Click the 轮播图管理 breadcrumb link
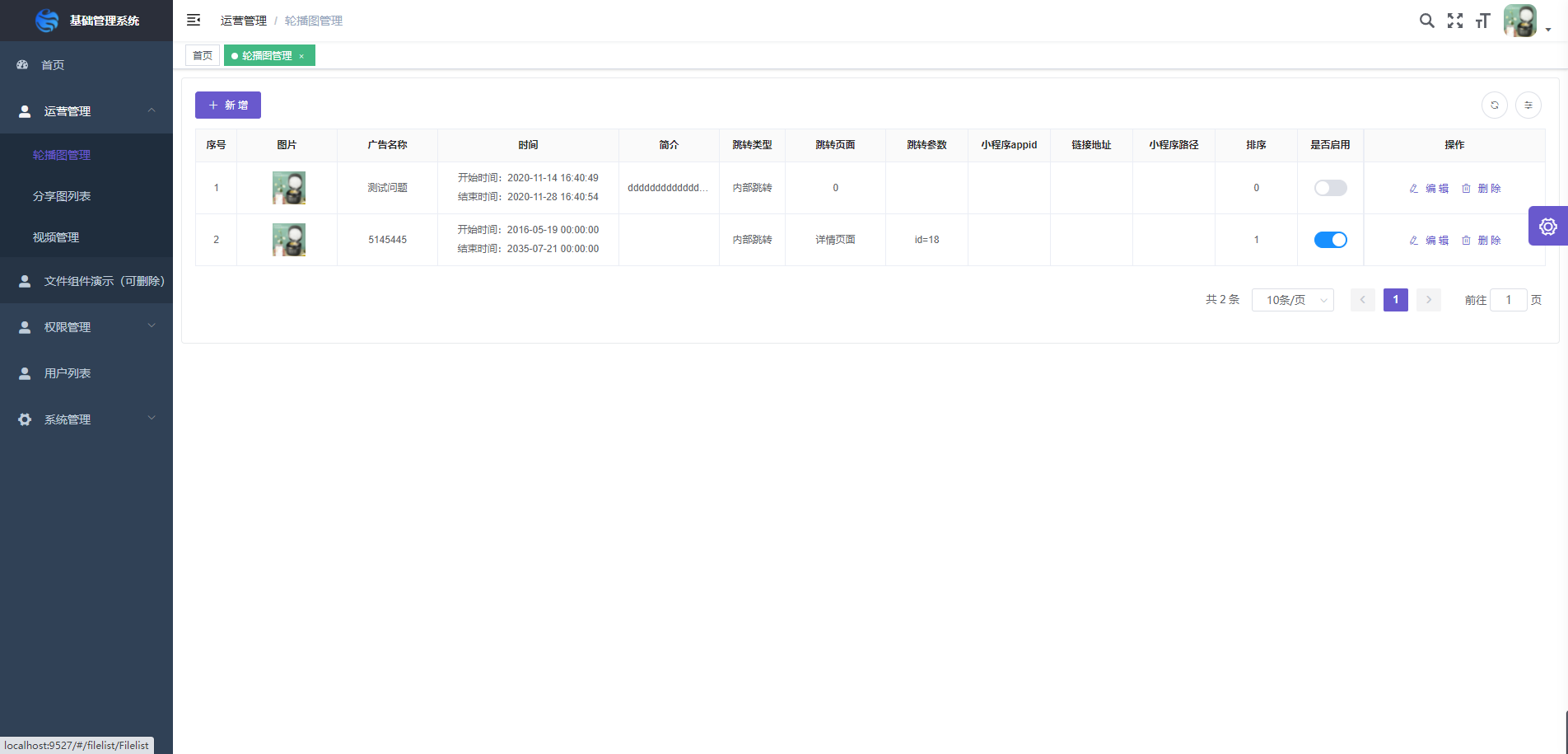 [x=313, y=20]
